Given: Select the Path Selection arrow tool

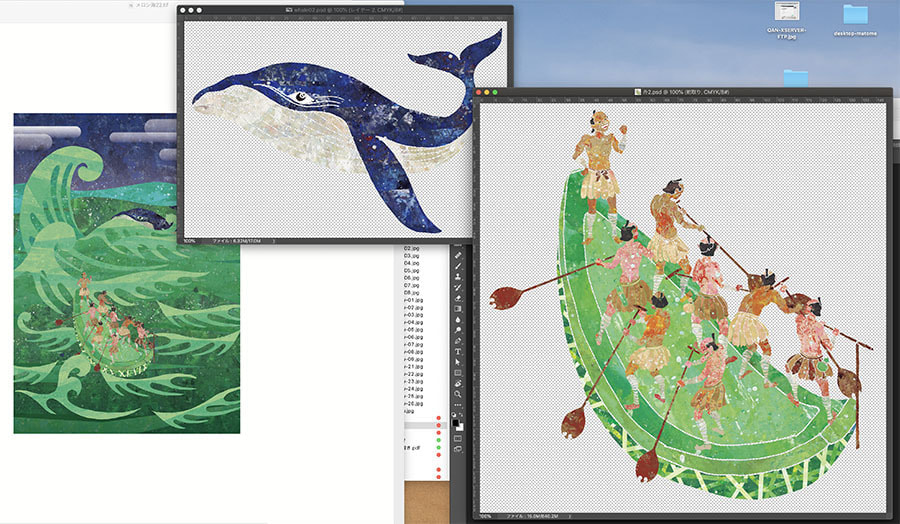Looking at the screenshot, I should coord(458,362).
